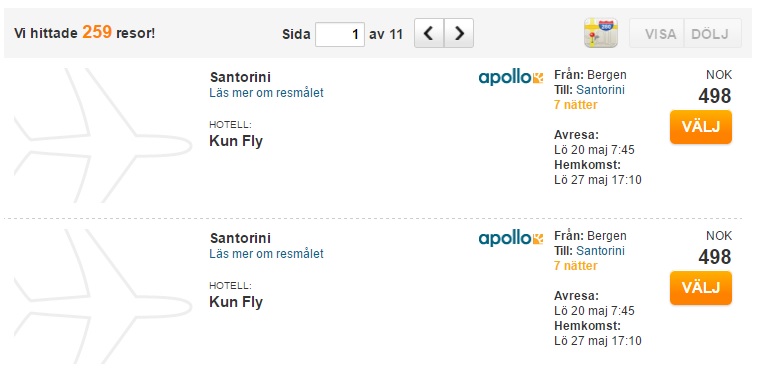Viewport: 757px width, 377px height.
Task: Go to the previous results page arrow
Action: coord(429,33)
